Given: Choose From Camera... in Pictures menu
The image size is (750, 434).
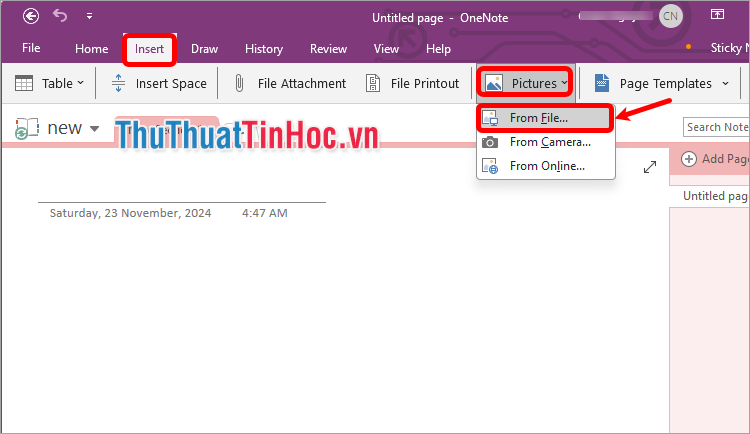Looking at the screenshot, I should click(x=545, y=142).
